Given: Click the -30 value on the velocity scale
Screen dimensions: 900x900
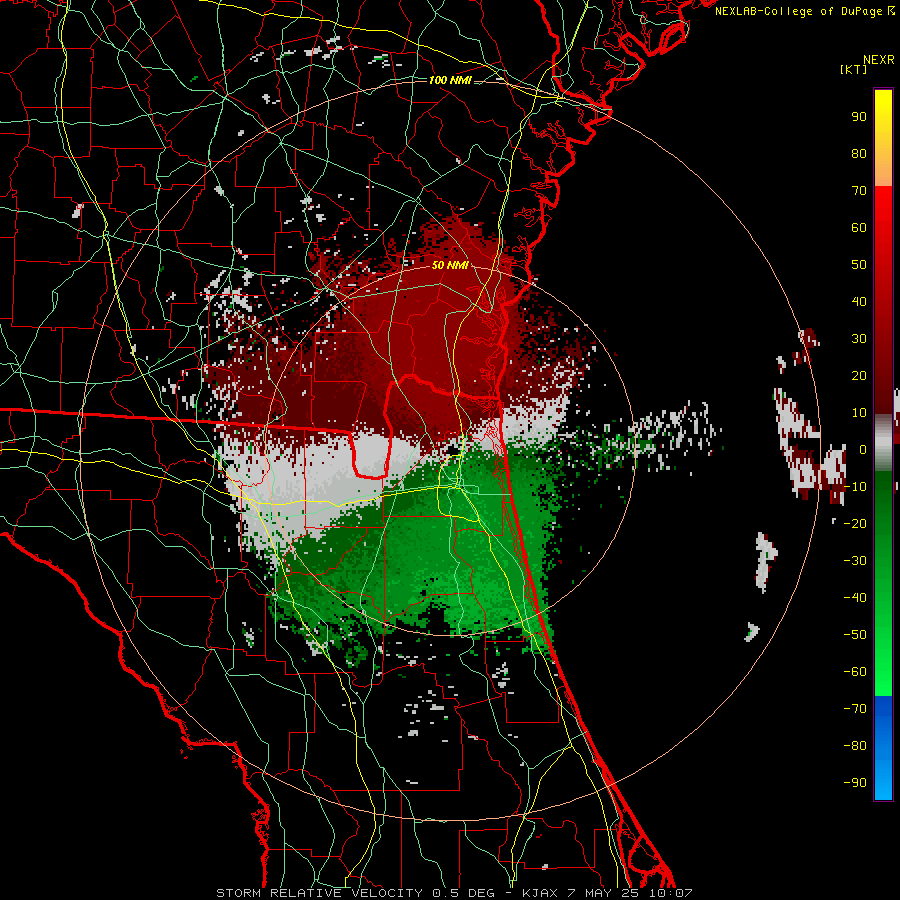Looking at the screenshot, I should click(x=855, y=561).
